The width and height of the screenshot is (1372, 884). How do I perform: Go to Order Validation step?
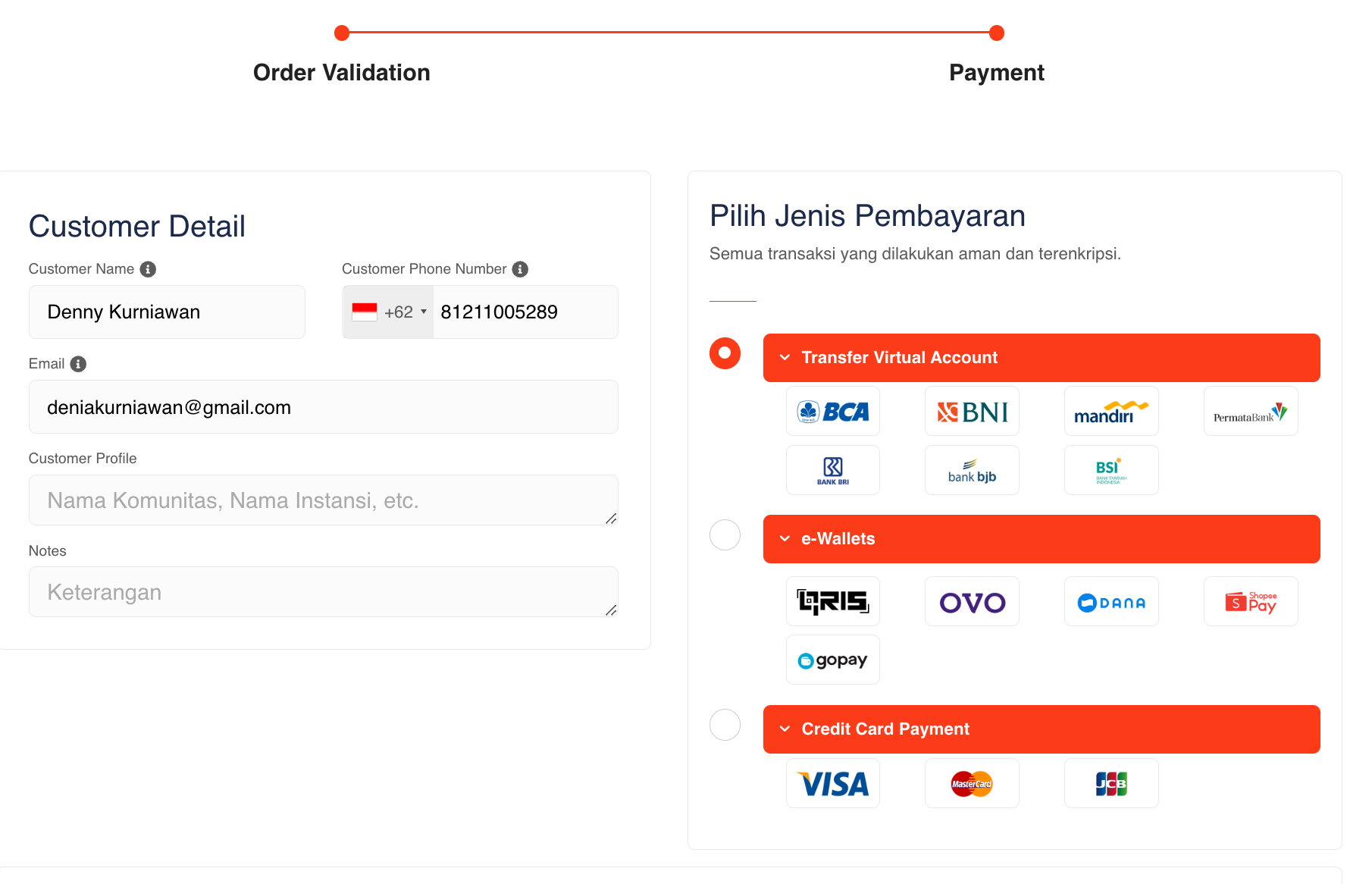[x=342, y=72]
